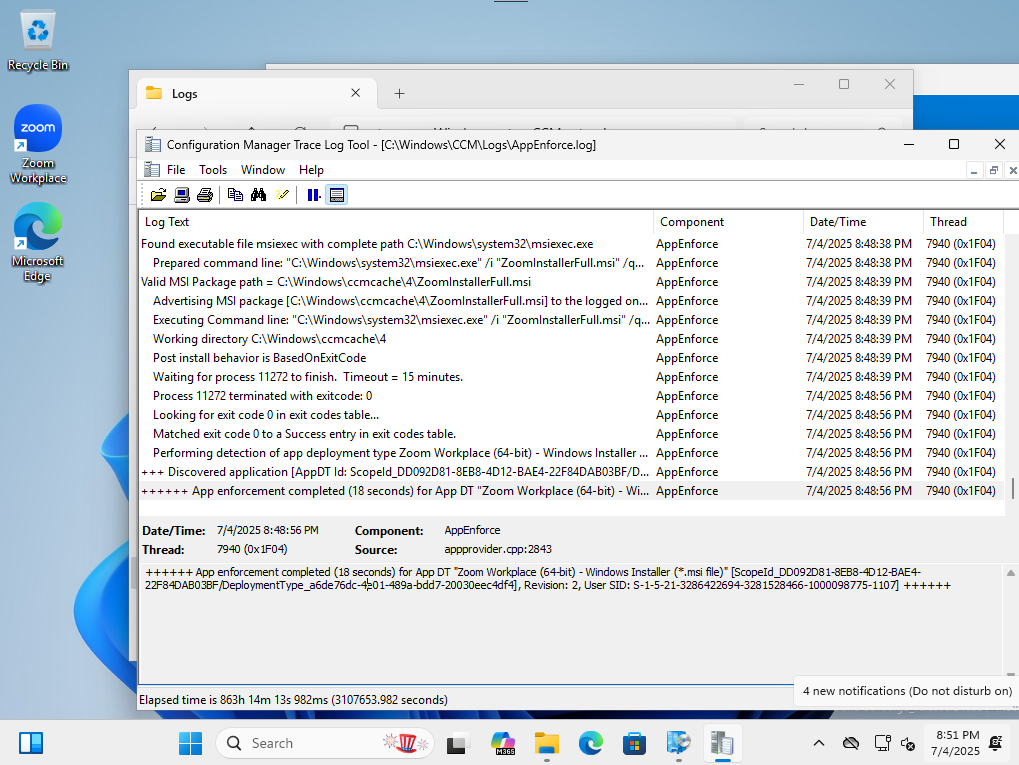
Task: Select 'Looking for exit code 0' log row
Action: tap(572, 415)
